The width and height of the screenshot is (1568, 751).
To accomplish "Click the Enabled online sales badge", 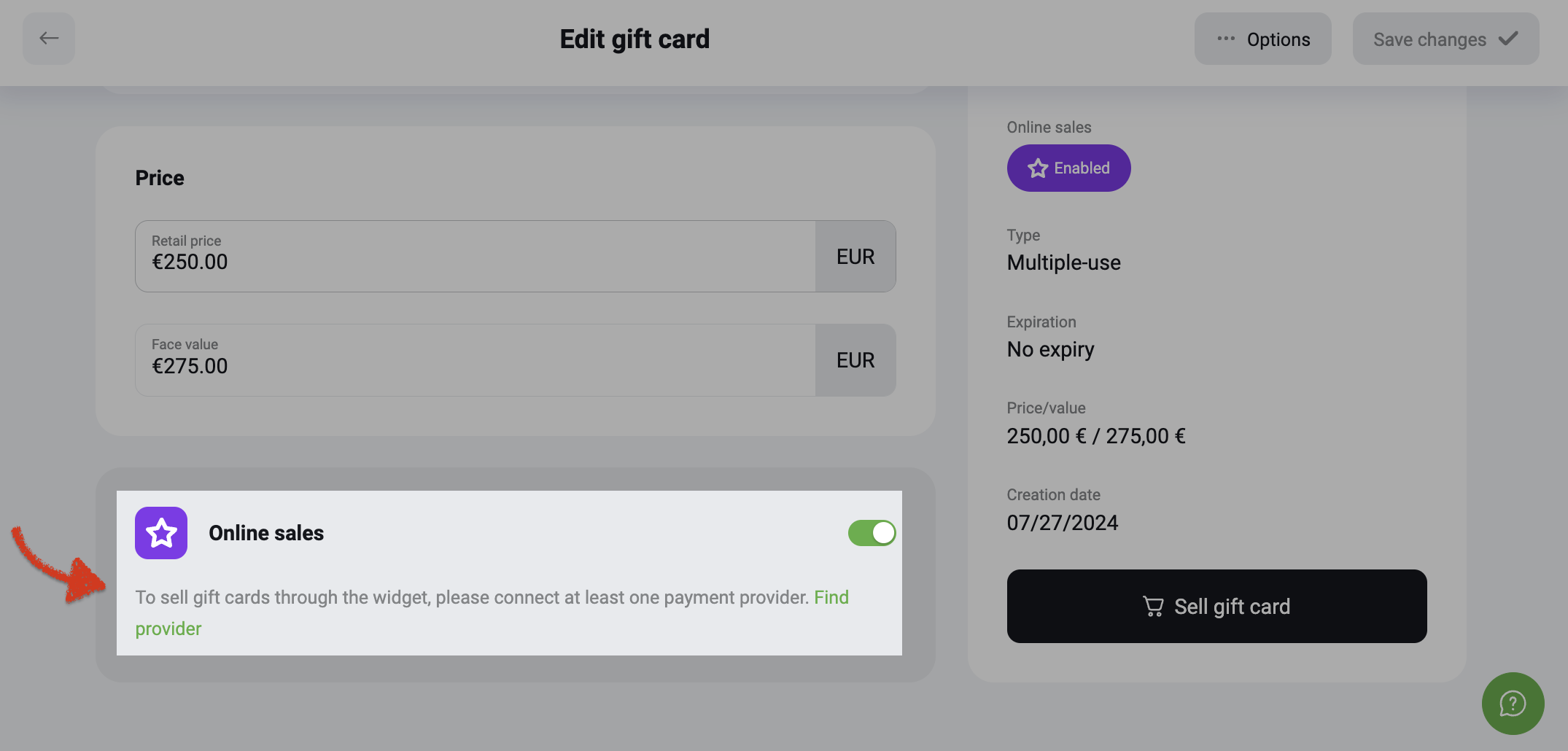I will click(1068, 168).
